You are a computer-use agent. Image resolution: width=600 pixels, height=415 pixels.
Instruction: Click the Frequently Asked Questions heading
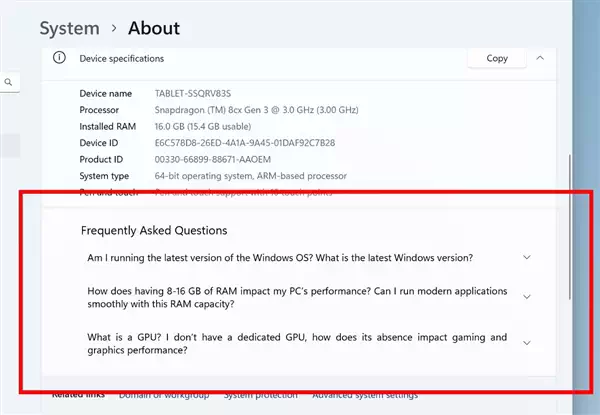coord(154,231)
